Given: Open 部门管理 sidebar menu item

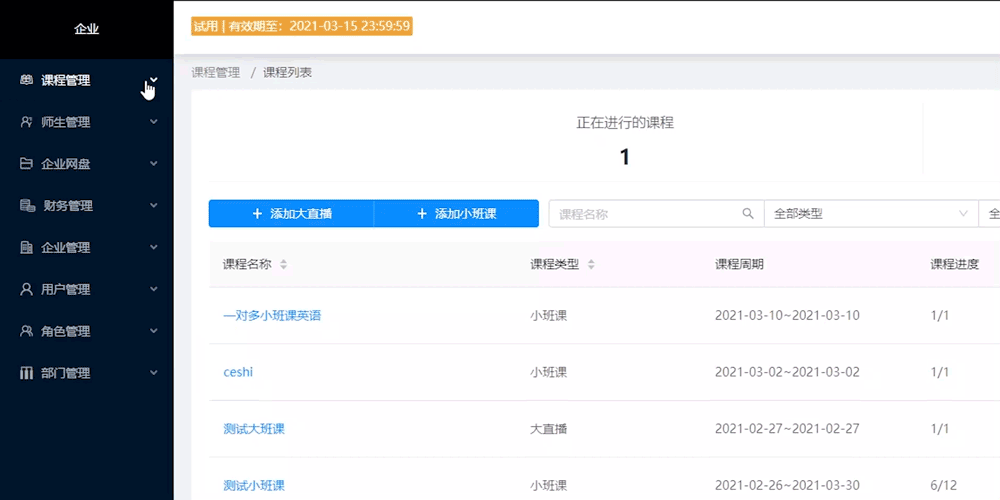Looking at the screenshot, I should (87, 373).
